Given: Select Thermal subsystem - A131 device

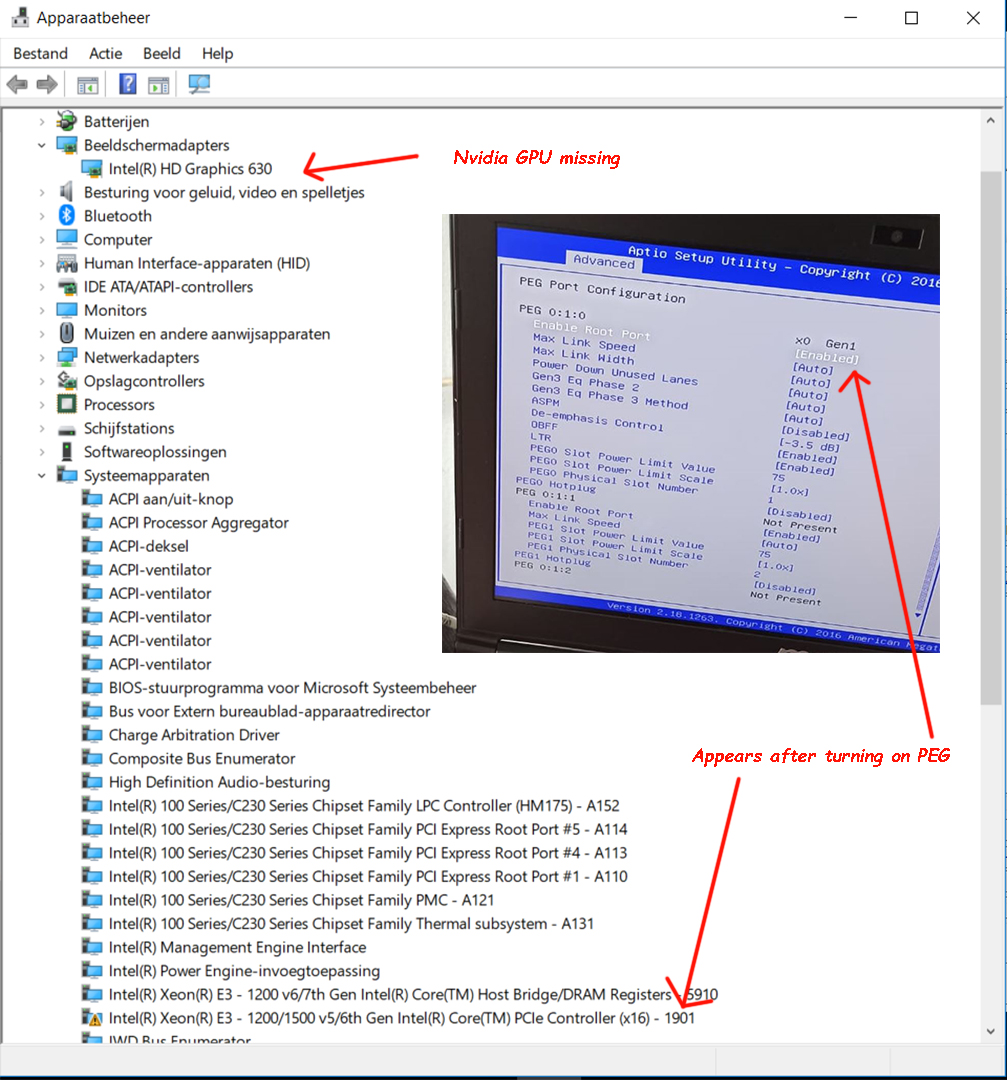Looking at the screenshot, I should [351, 924].
